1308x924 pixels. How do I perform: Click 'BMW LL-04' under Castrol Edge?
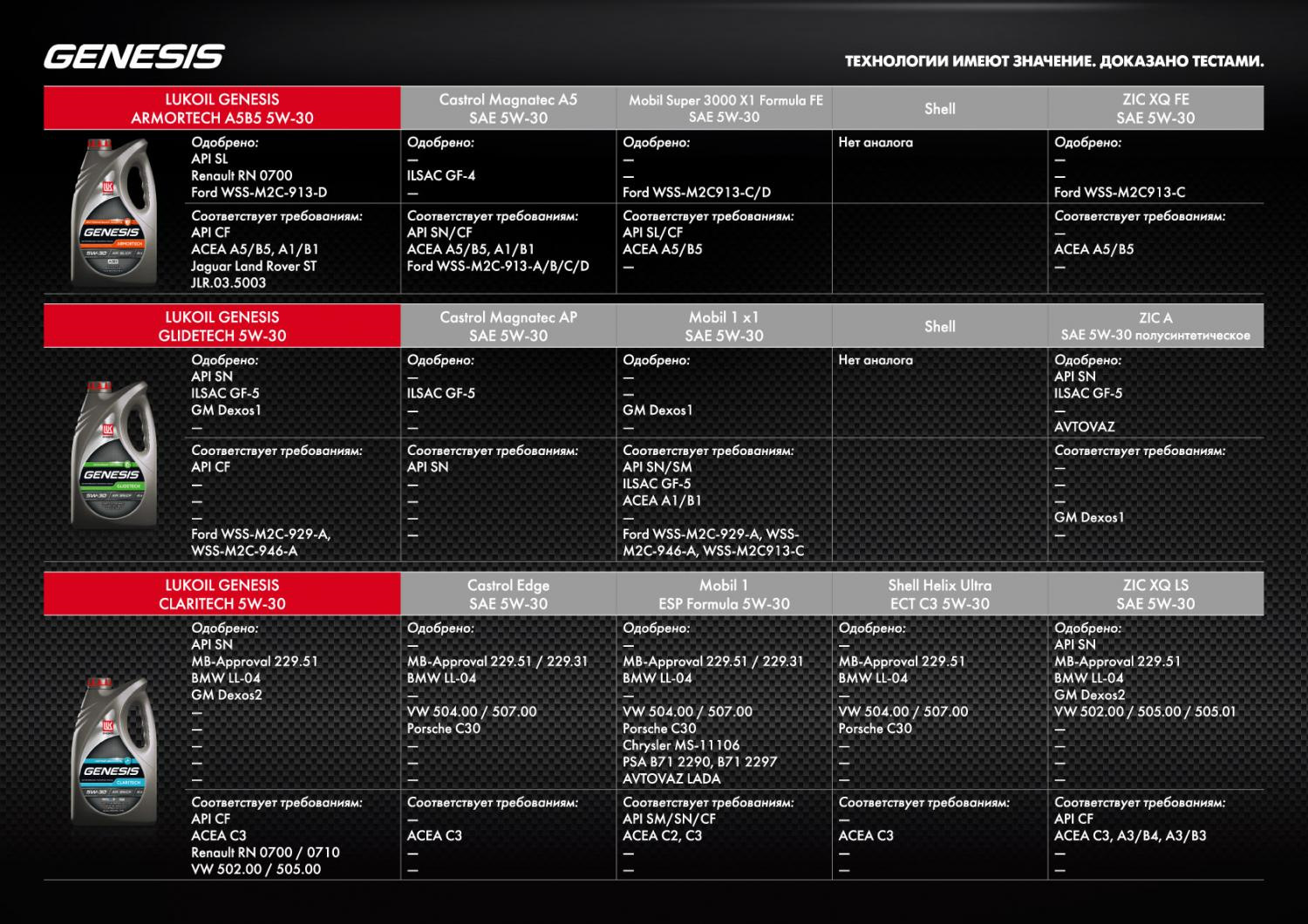pyautogui.click(x=441, y=678)
